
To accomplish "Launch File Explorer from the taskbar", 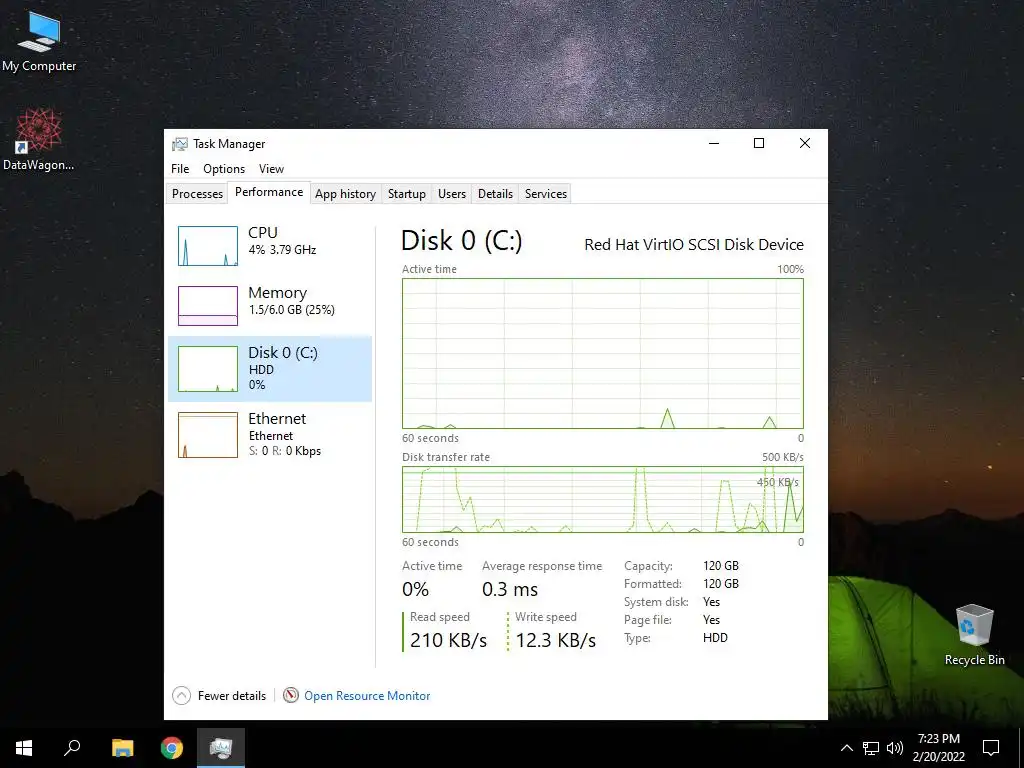I will click(x=122, y=748).
